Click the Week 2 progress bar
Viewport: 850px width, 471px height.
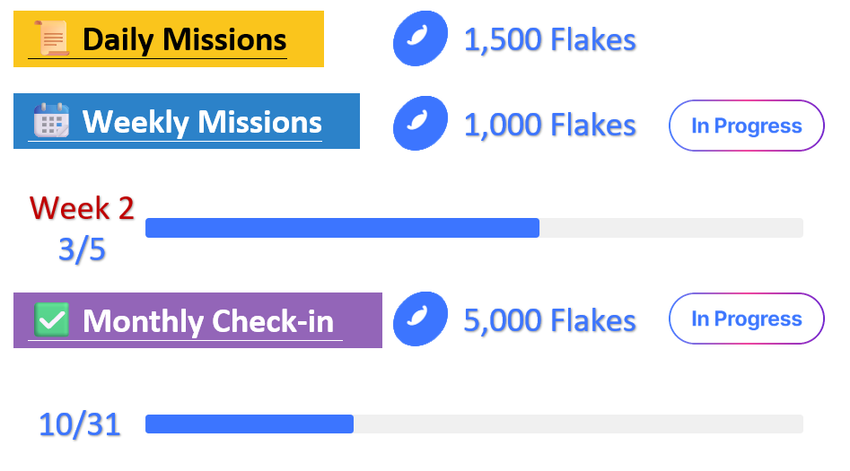tap(474, 228)
